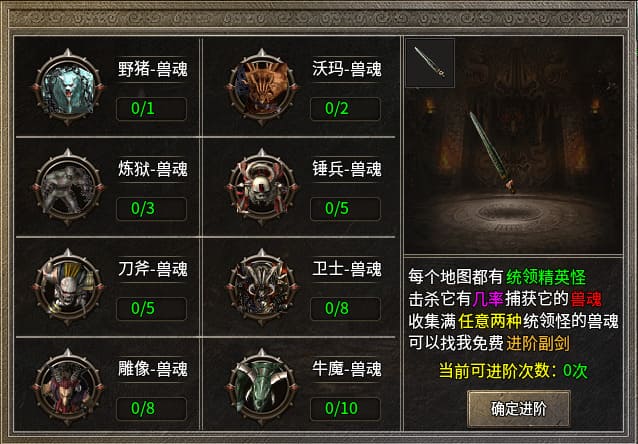Viewport: 638px width, 444px height.
Task: Click the 0/2 沃玛 soul counter
Action: (345, 109)
